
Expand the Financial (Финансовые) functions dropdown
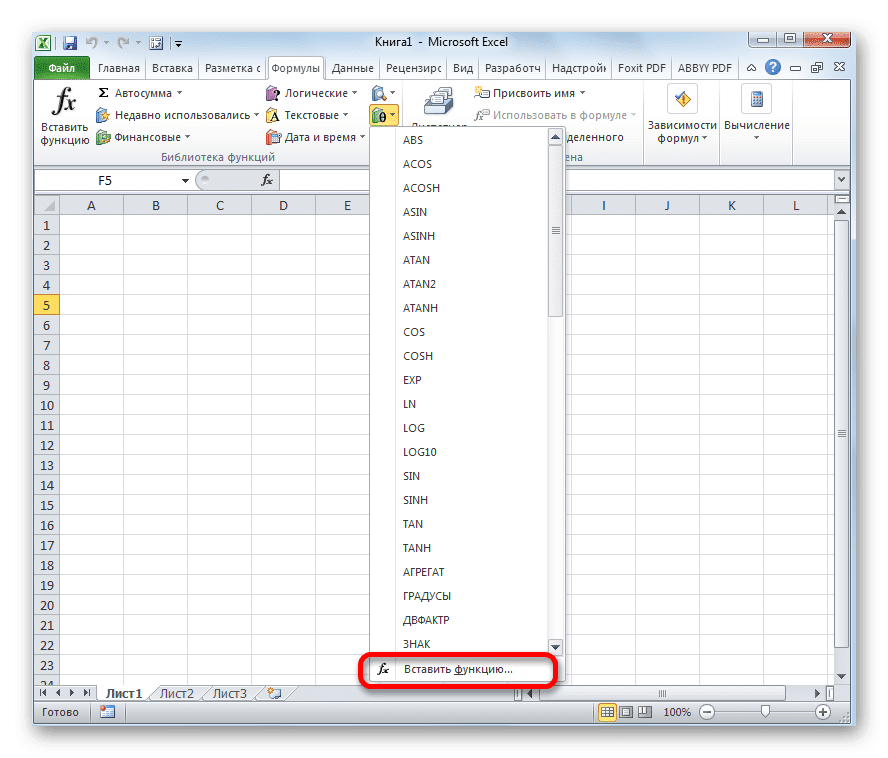point(187,137)
